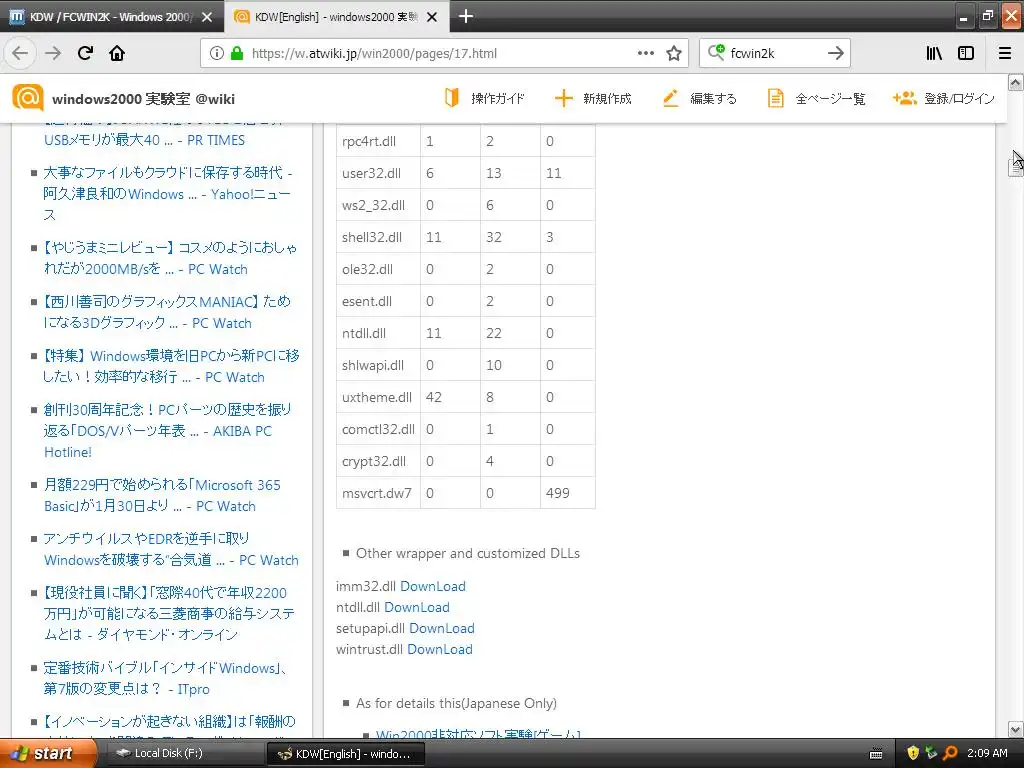Screen dimensions: 1024x768
Task: Download ntdll.dll via DownLoad link
Action: tap(417, 607)
